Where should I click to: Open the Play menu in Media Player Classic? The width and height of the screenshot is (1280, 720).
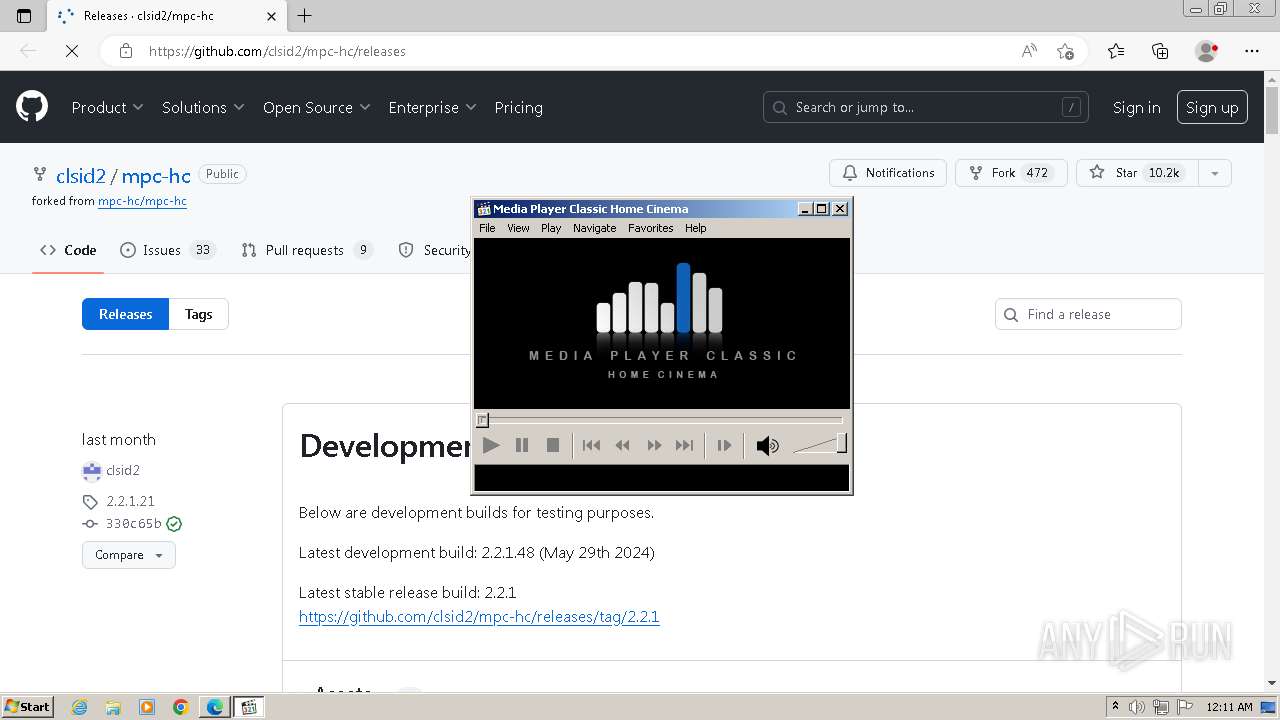[x=551, y=228]
